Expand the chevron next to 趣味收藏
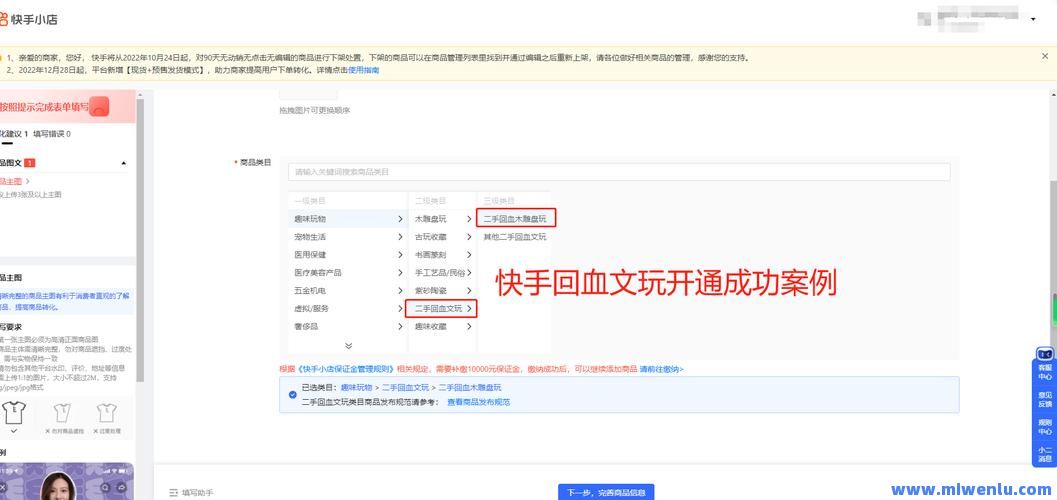The image size is (1057, 500). 469,326
